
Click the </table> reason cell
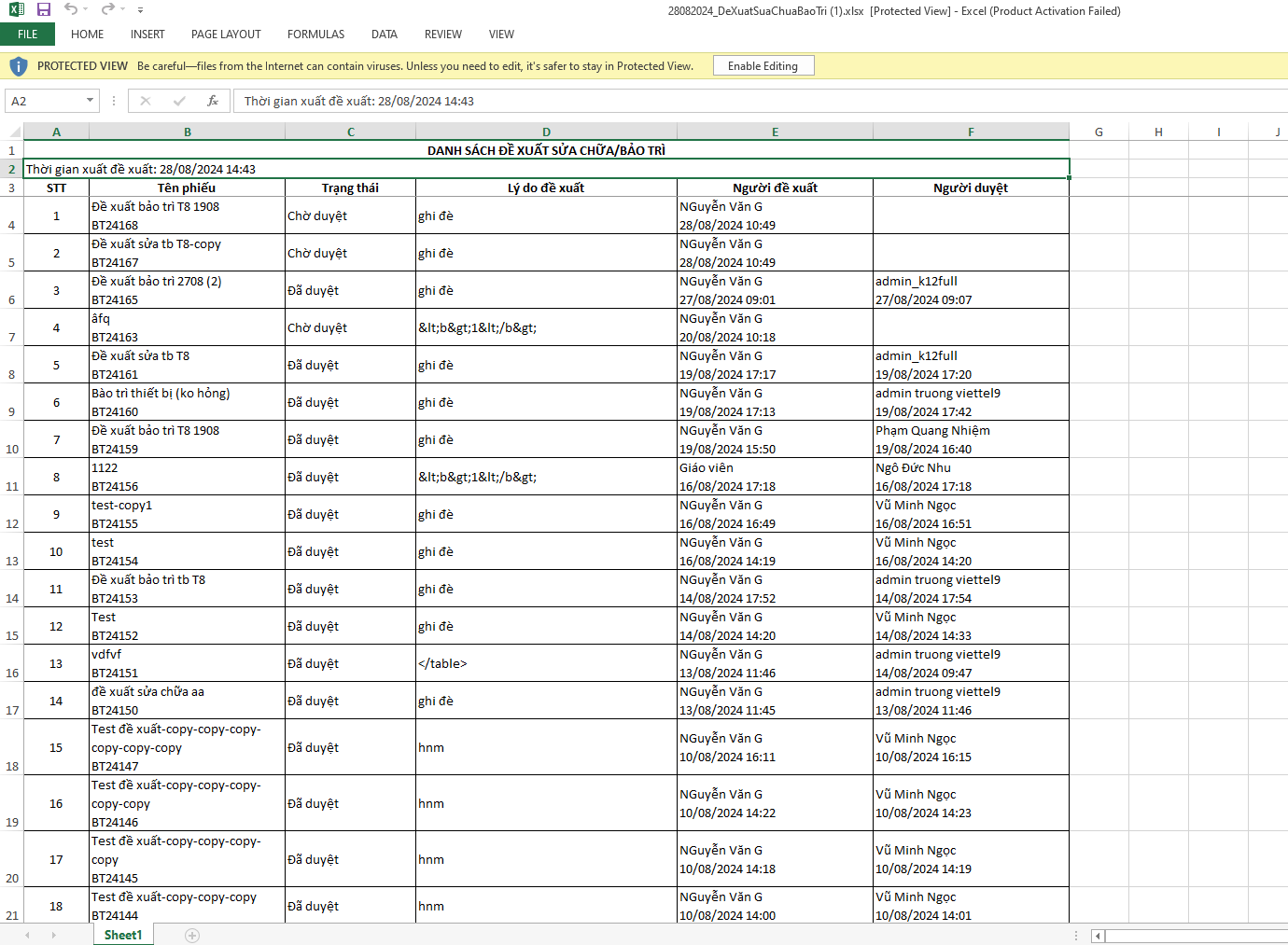click(x=546, y=663)
